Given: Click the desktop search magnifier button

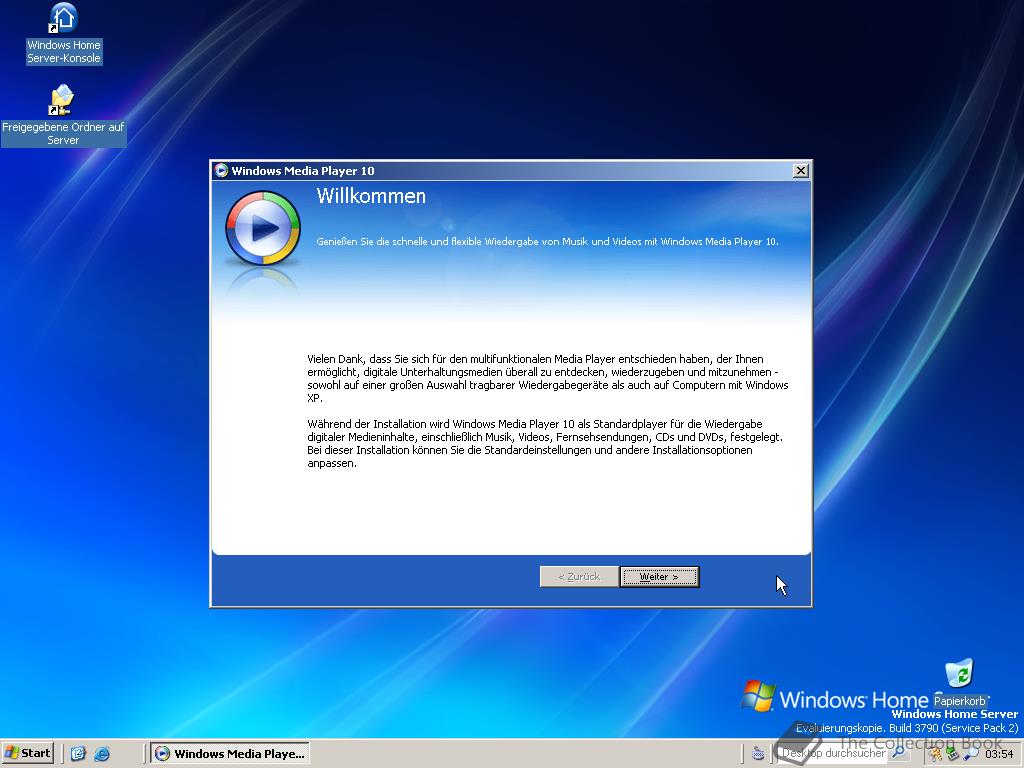Looking at the screenshot, I should (x=899, y=753).
